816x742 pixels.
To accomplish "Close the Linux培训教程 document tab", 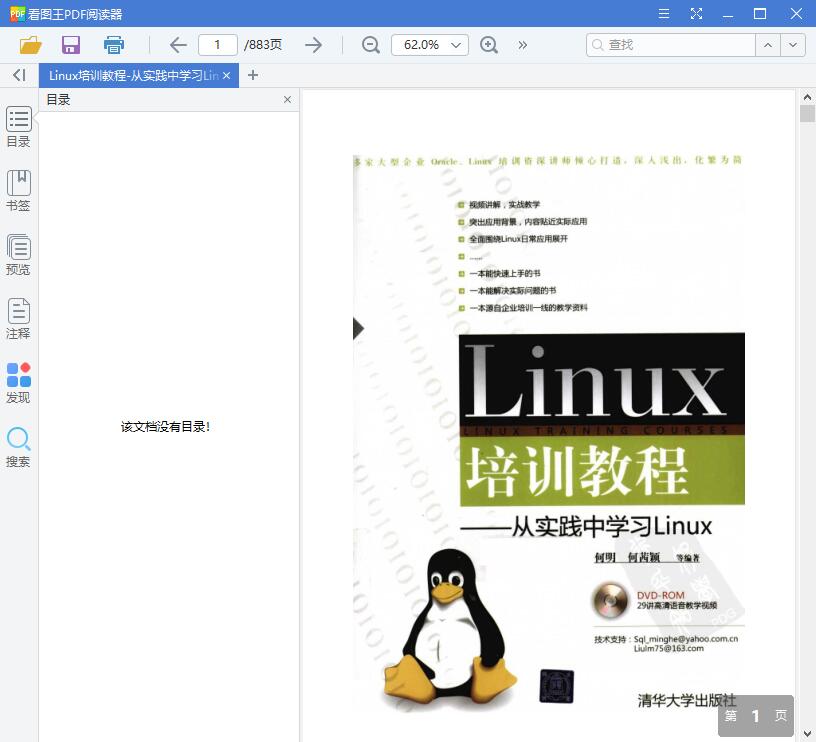I will point(226,75).
